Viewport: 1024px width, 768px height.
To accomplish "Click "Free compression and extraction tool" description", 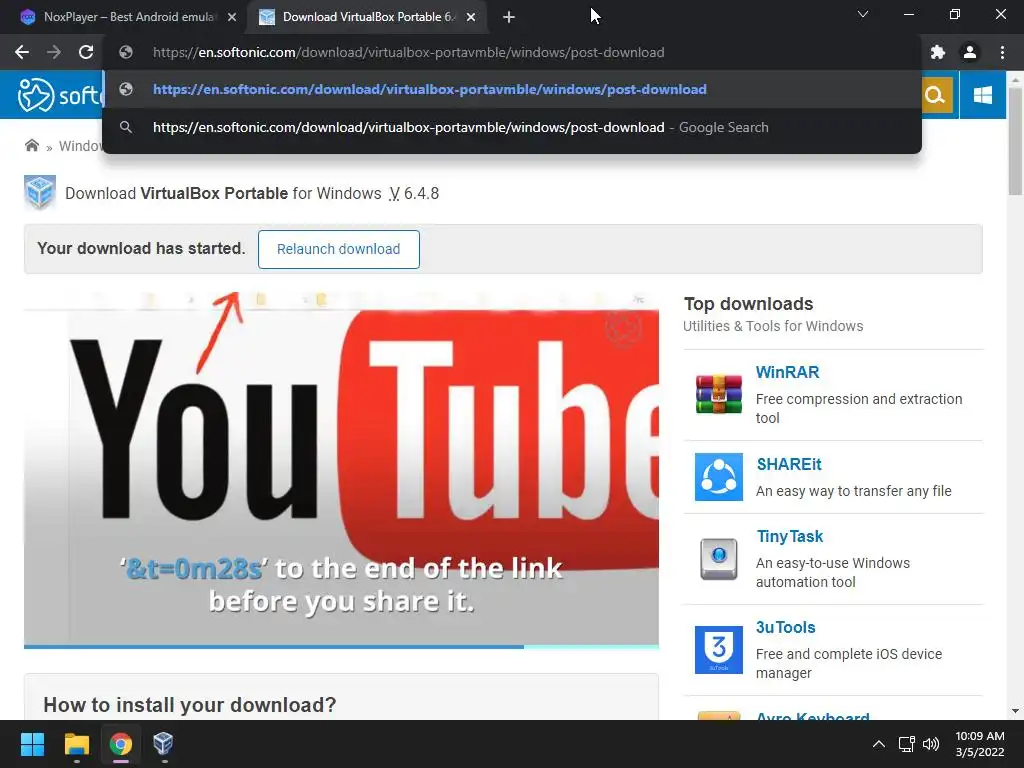I will [859, 408].
